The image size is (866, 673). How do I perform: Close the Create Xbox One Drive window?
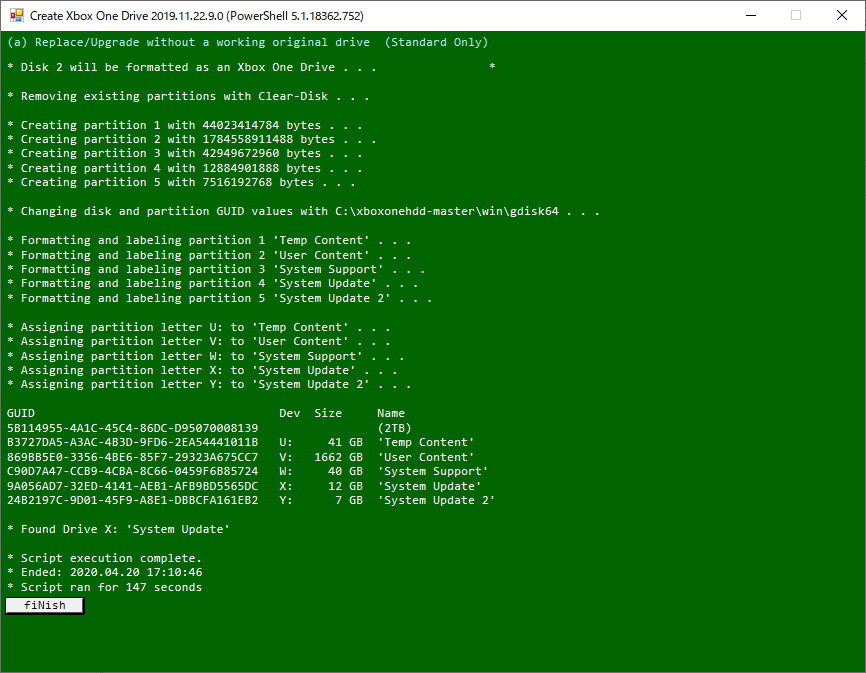[842, 15]
